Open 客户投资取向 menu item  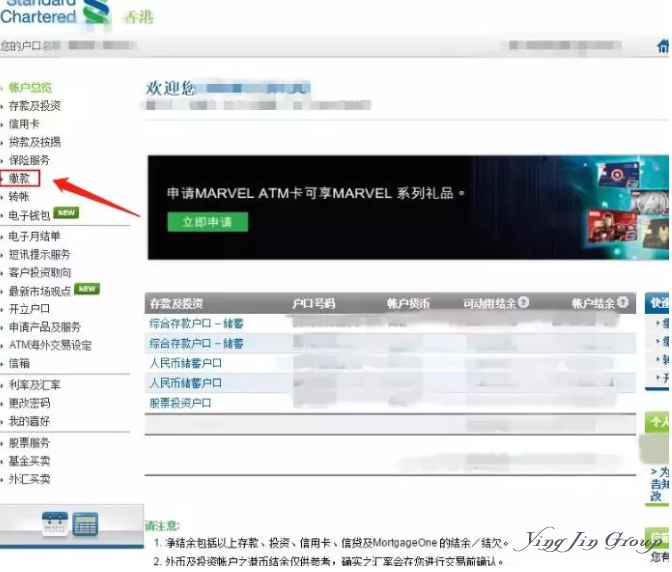click(40, 273)
